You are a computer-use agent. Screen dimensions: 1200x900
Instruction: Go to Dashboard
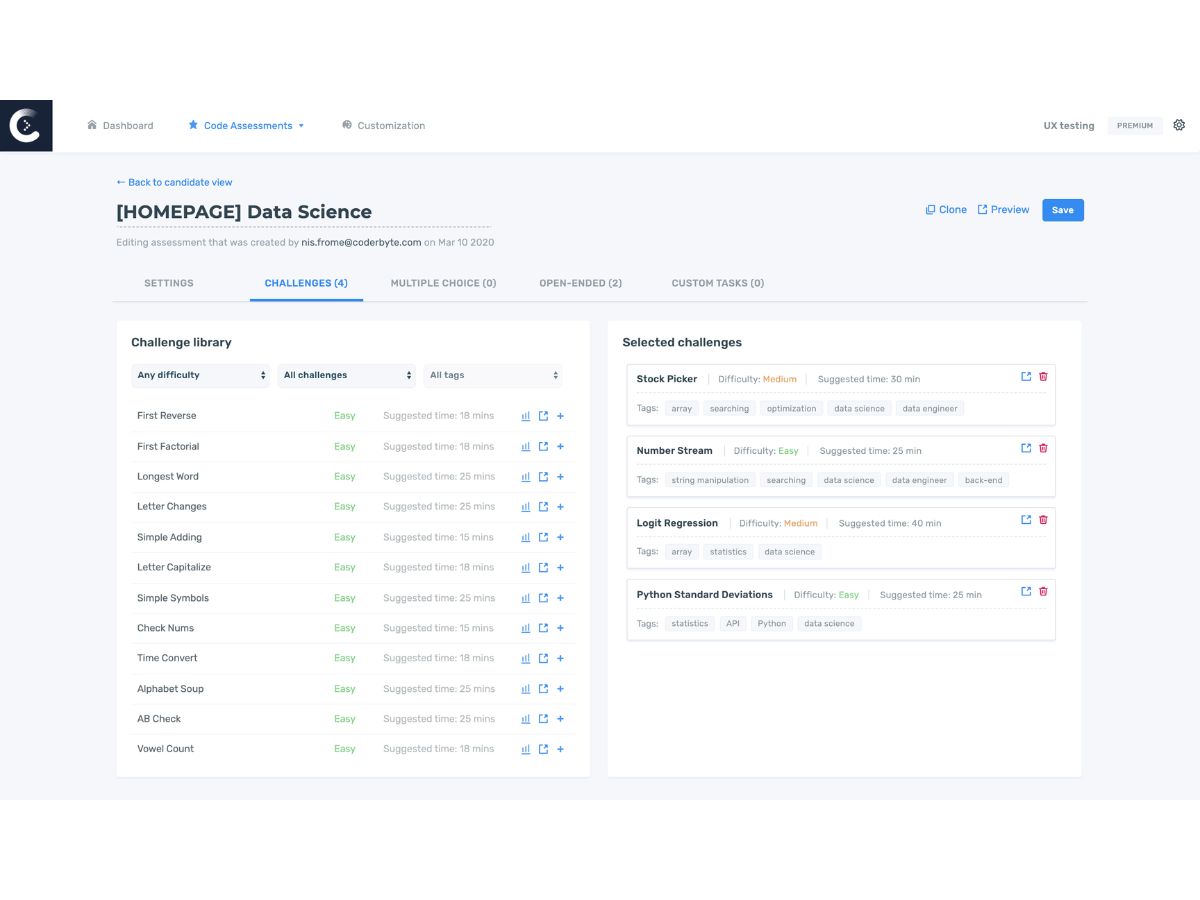(120, 126)
